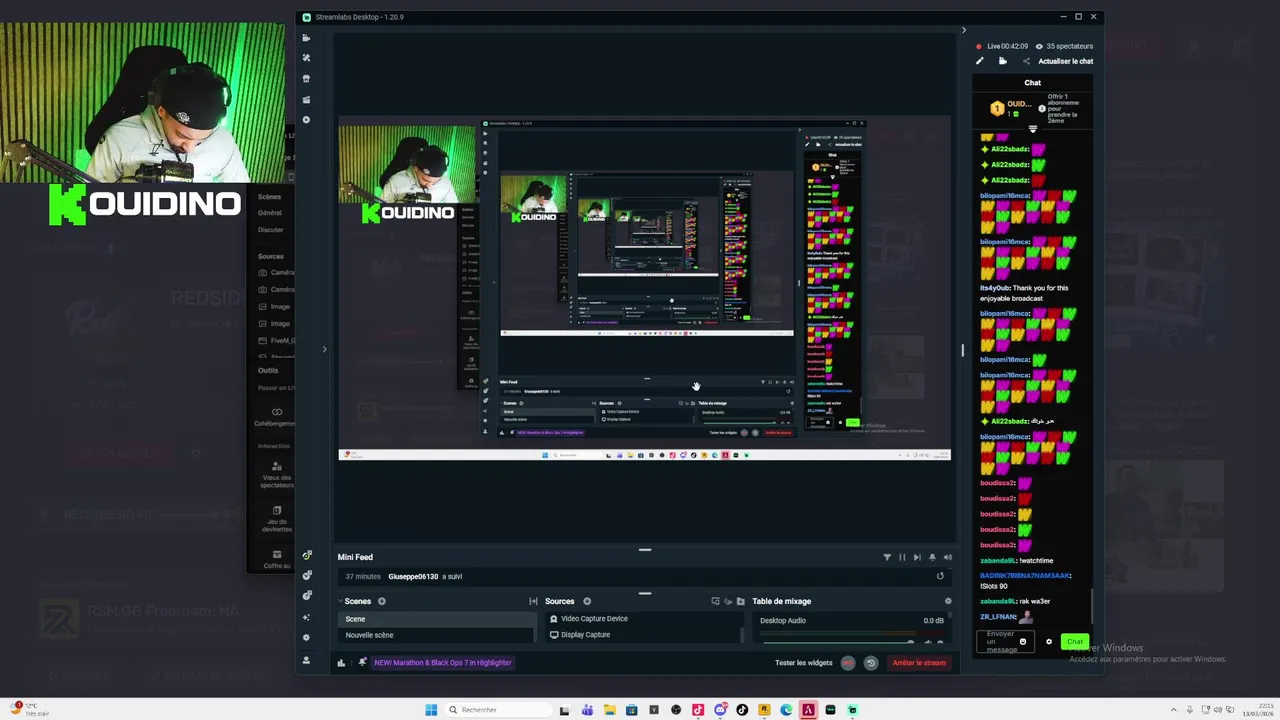The height and width of the screenshot is (720, 1280).
Task: Open TikTok from the taskbar
Action: pos(742,710)
